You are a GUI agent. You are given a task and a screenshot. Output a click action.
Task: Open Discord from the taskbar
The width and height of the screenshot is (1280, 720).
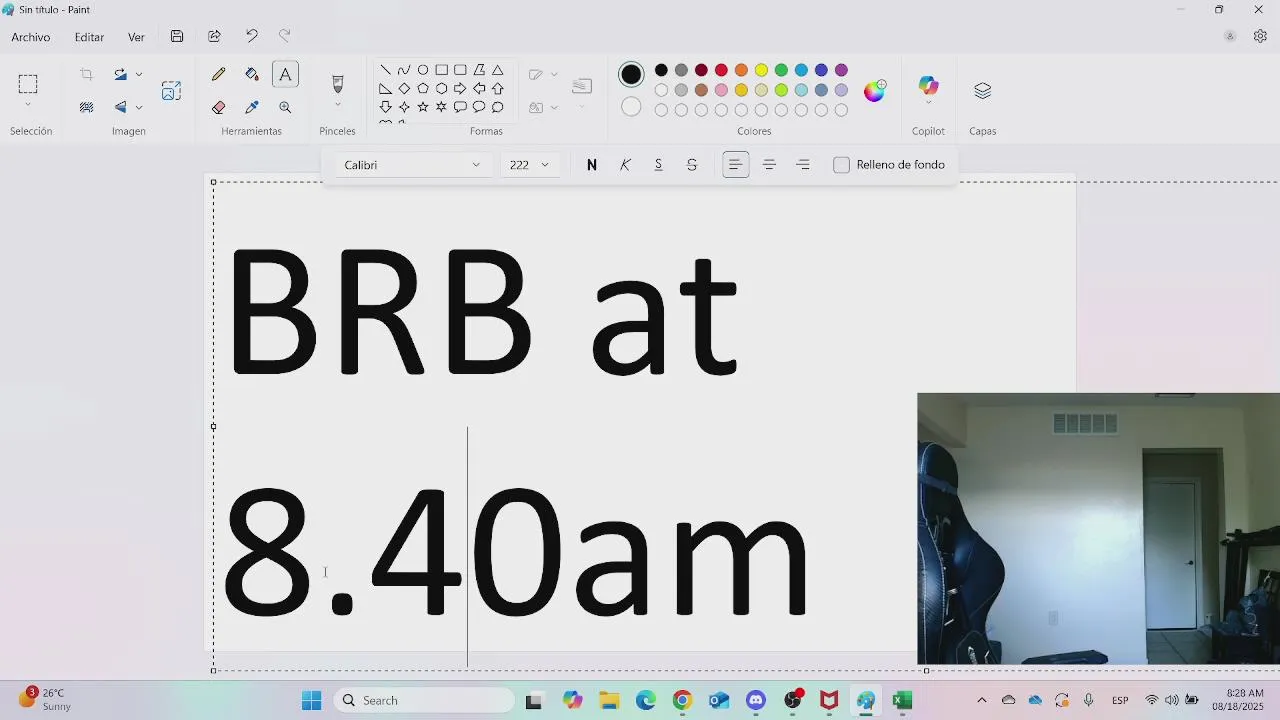[756, 700]
